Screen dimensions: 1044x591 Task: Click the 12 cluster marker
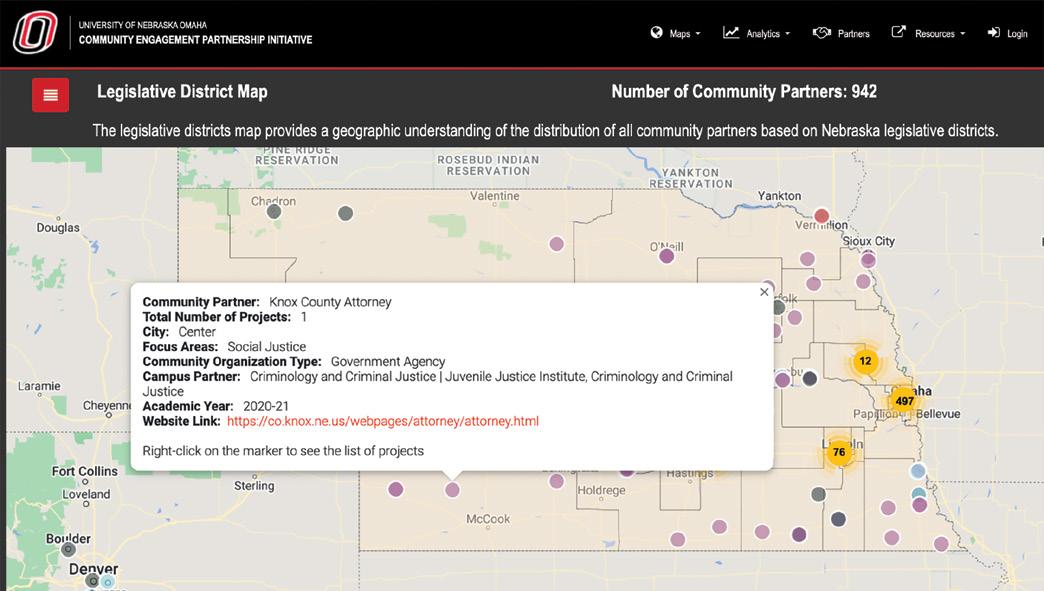click(x=865, y=361)
